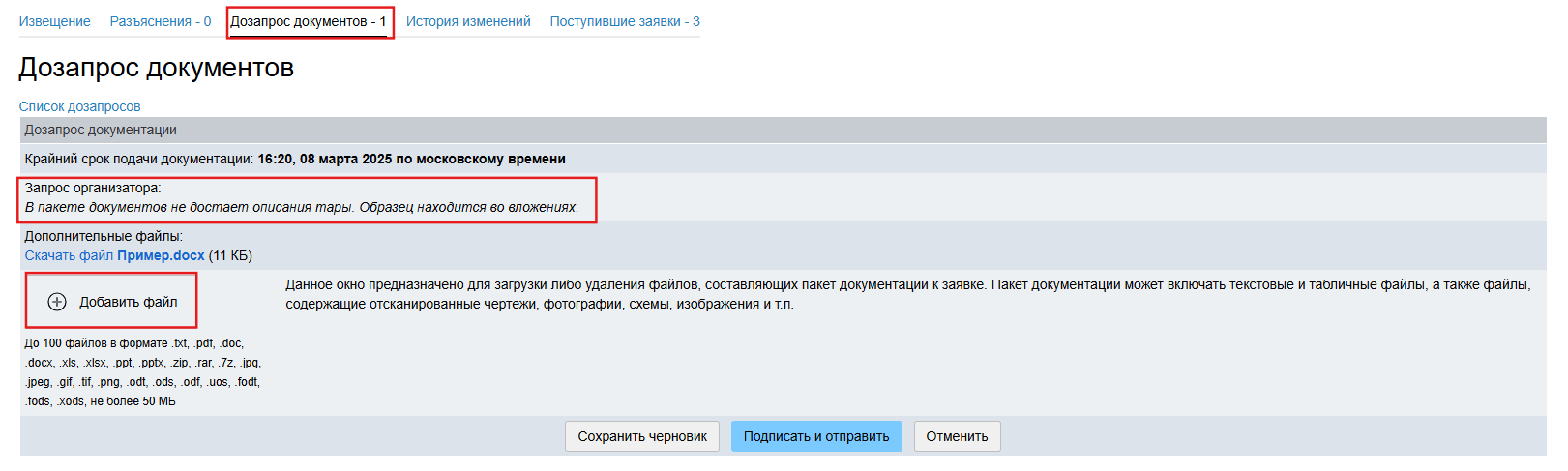The width and height of the screenshot is (1568, 471).
Task: Select the Дозапрос документов - 1 tab
Action: 309,21
